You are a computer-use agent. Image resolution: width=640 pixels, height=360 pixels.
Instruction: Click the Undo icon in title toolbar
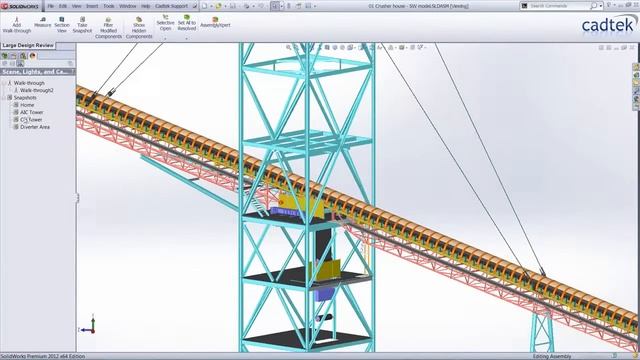click(261, 6)
